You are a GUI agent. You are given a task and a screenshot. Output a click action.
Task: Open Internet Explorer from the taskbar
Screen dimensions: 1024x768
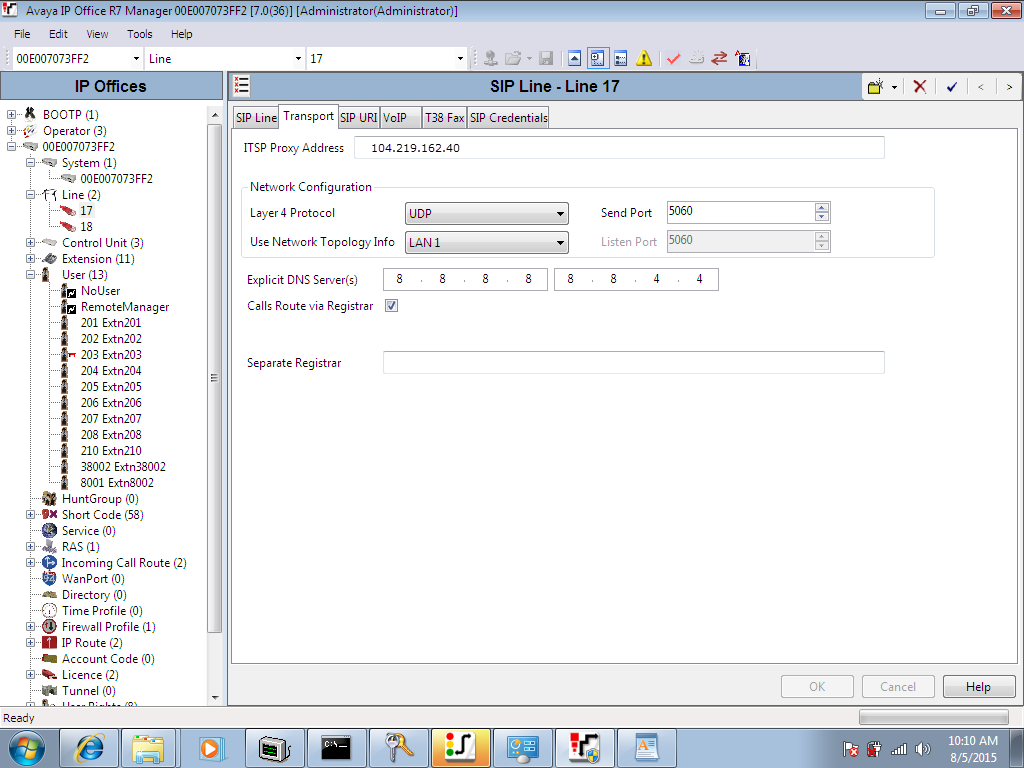89,748
